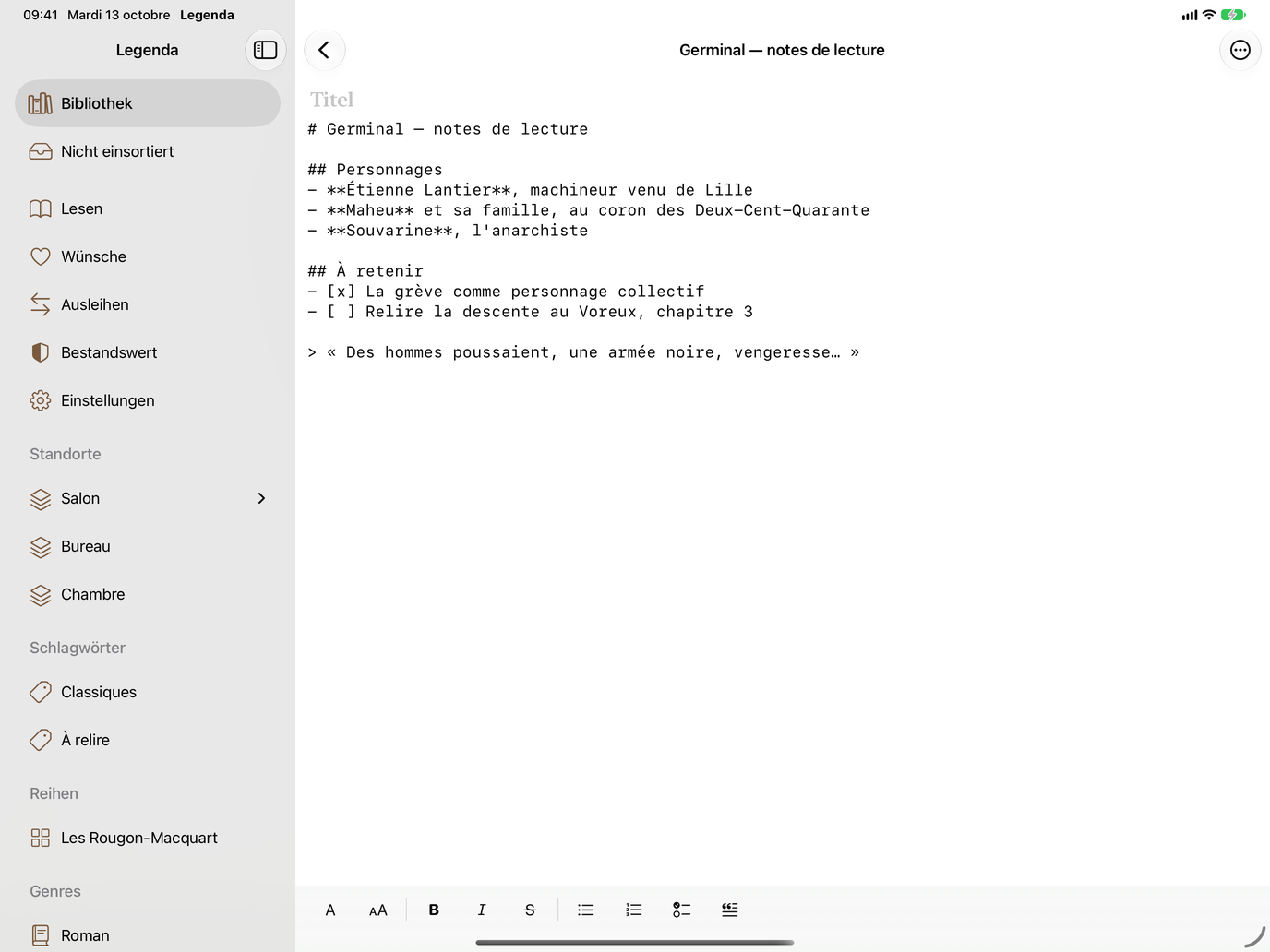This screenshot has height=952, width=1270.
Task: Select Wünsche in the sidebar
Action: click(148, 256)
